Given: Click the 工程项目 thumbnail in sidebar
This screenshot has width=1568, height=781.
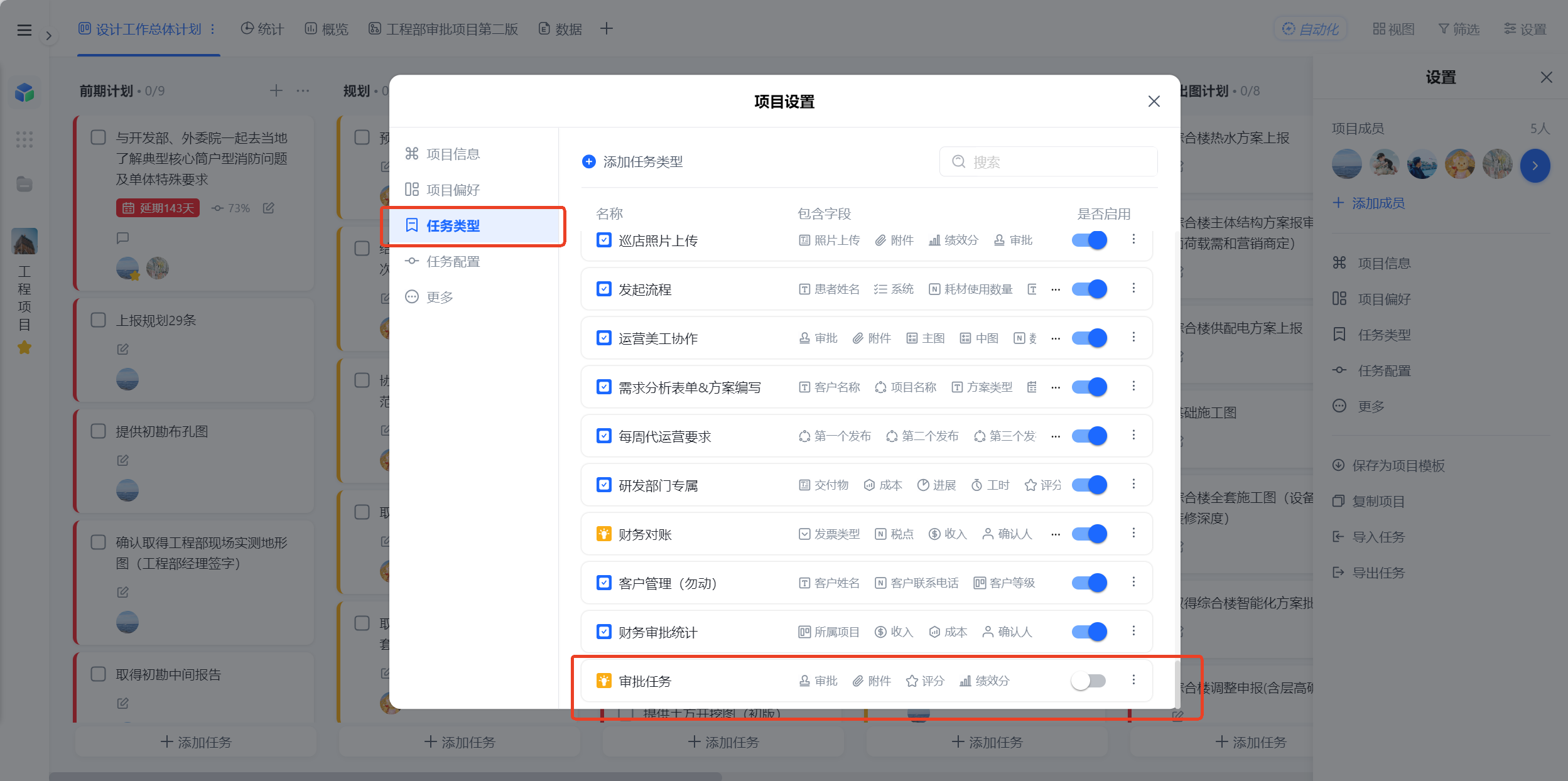Looking at the screenshot, I should point(24,241).
